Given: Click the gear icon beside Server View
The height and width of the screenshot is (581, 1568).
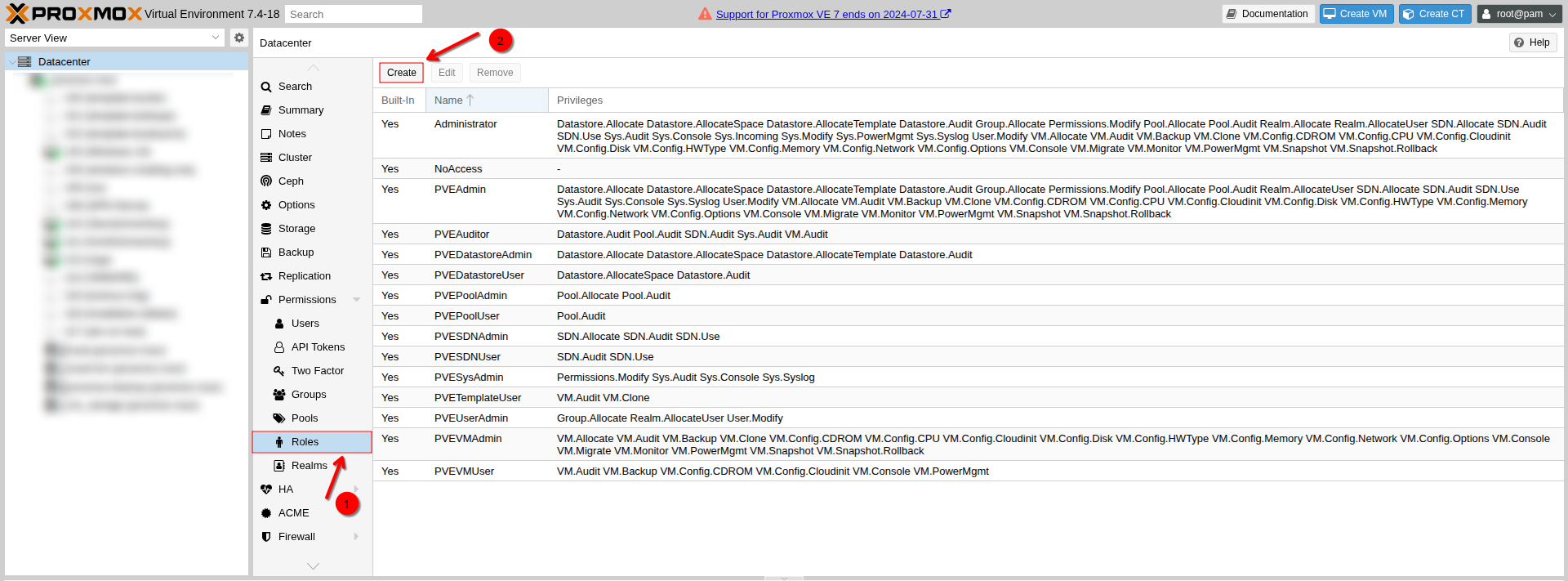Looking at the screenshot, I should (238, 38).
